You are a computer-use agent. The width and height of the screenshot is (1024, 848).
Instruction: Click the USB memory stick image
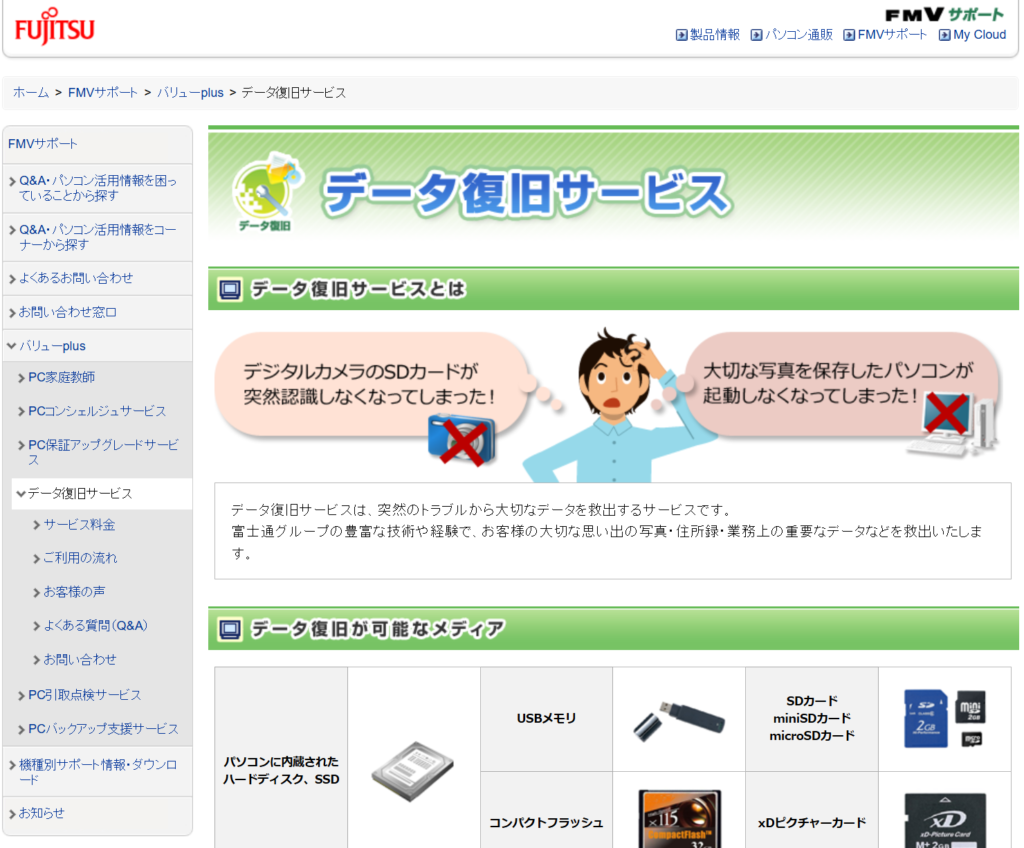coord(679,719)
